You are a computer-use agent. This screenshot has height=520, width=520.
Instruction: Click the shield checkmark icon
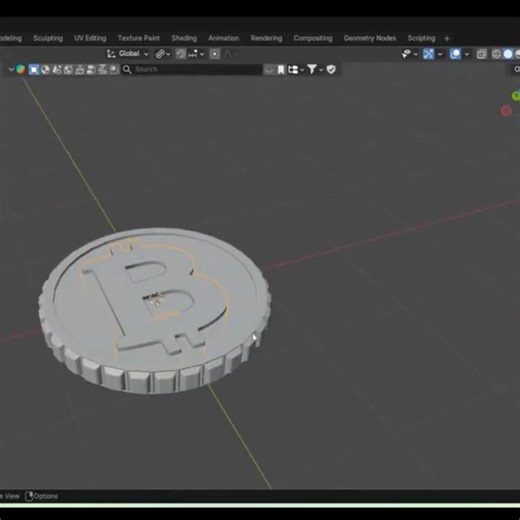click(331, 69)
